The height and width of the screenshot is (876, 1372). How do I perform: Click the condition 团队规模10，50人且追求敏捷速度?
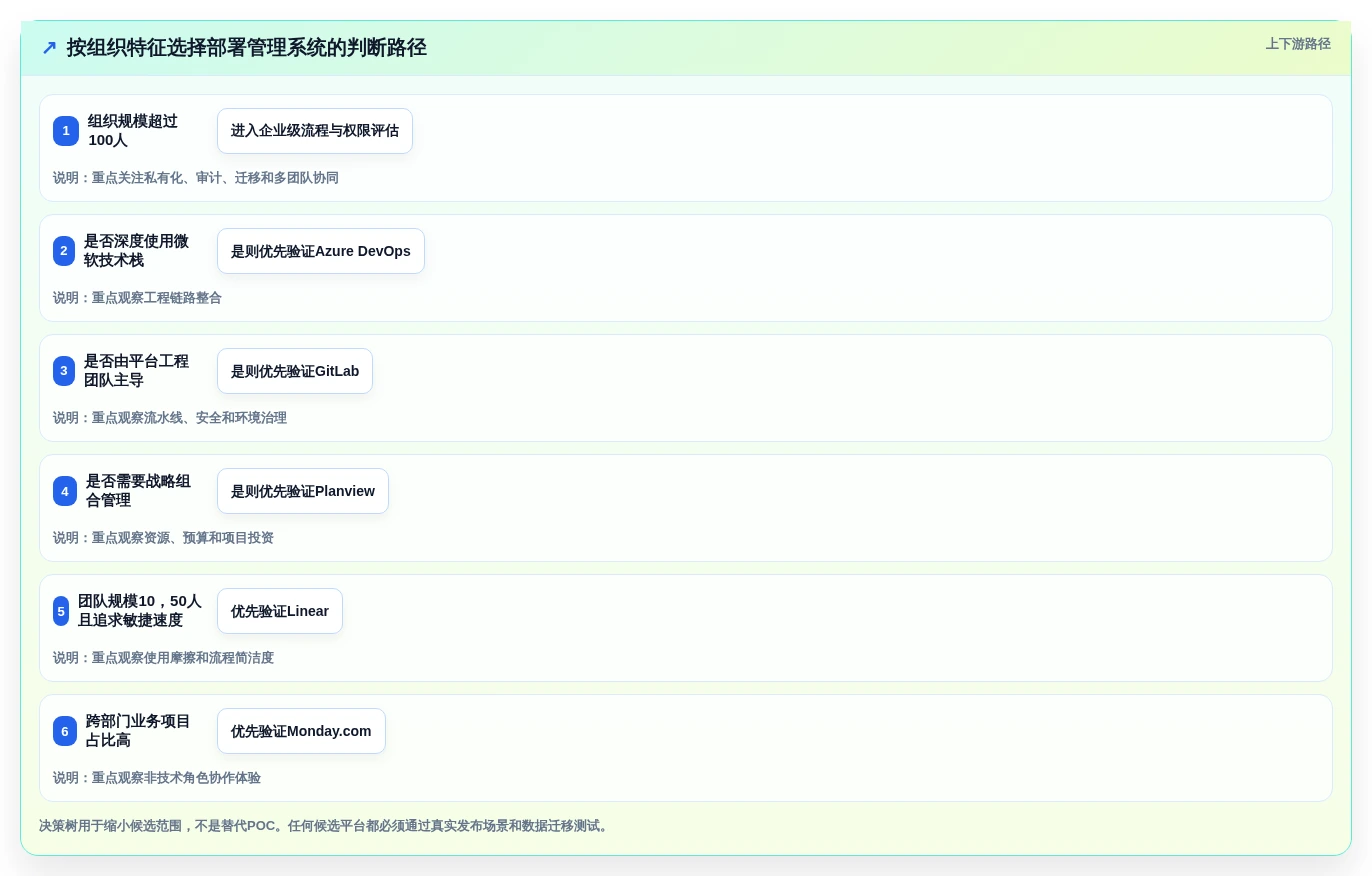(x=140, y=611)
